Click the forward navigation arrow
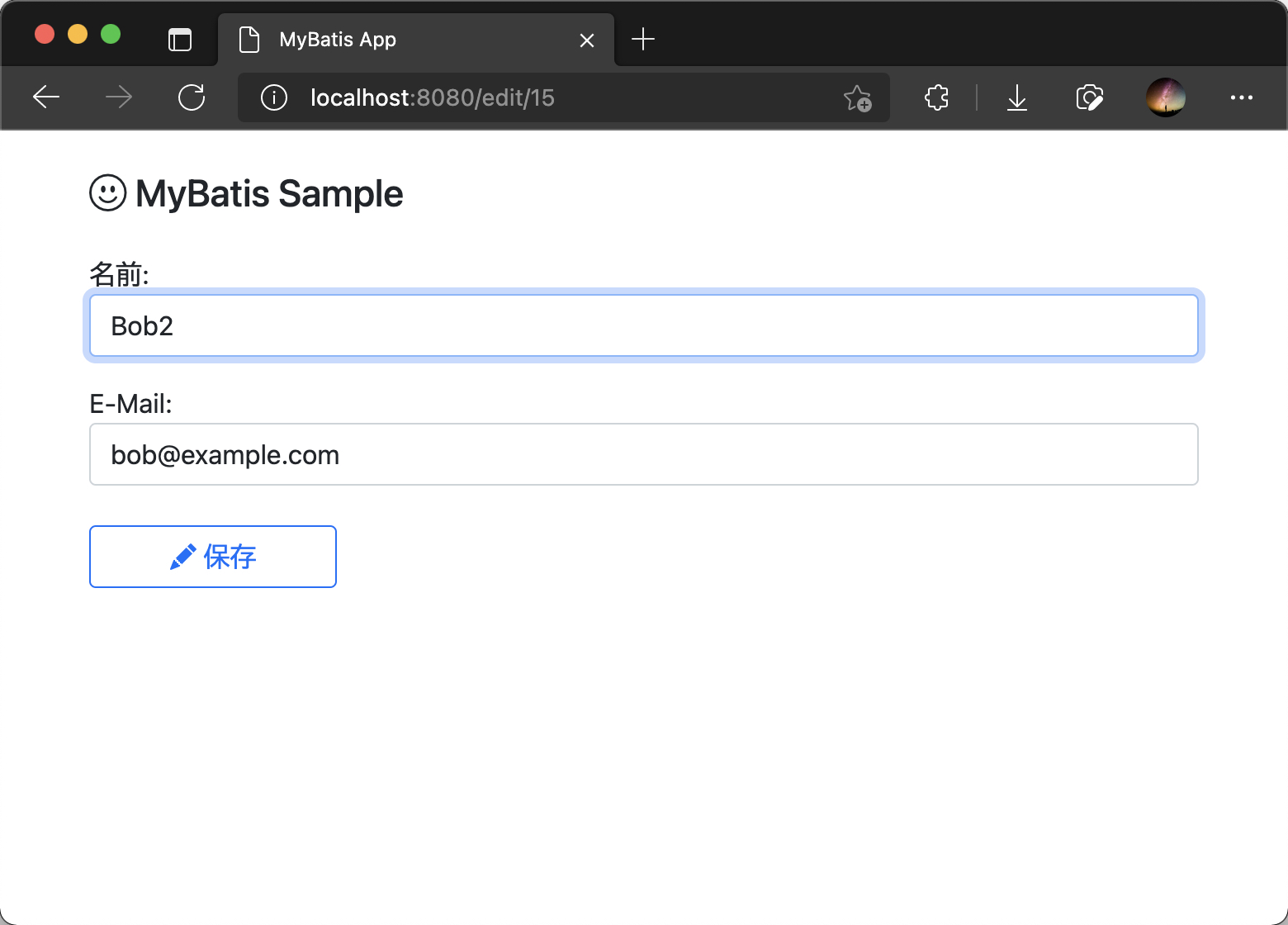Image resolution: width=1288 pixels, height=925 pixels. 119,97
